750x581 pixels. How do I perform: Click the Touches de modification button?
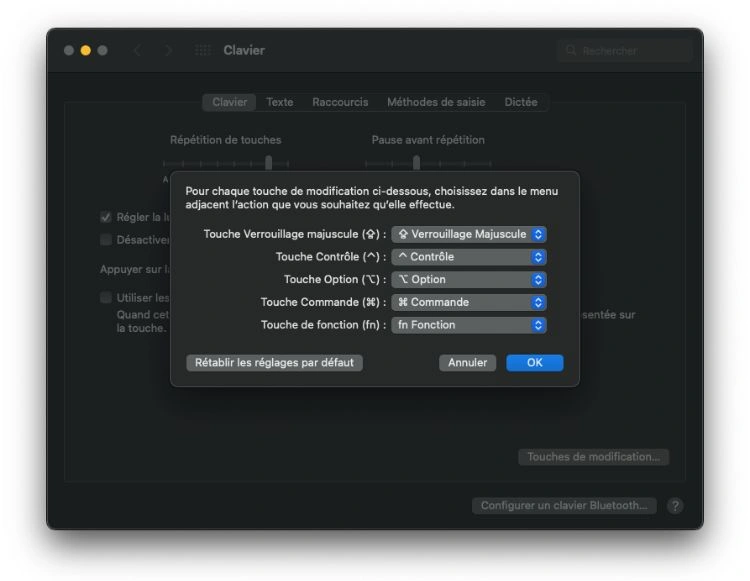[x=594, y=457]
